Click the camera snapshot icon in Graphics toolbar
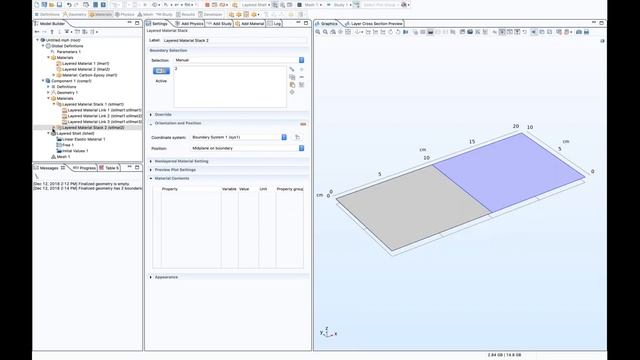 tap(579, 32)
